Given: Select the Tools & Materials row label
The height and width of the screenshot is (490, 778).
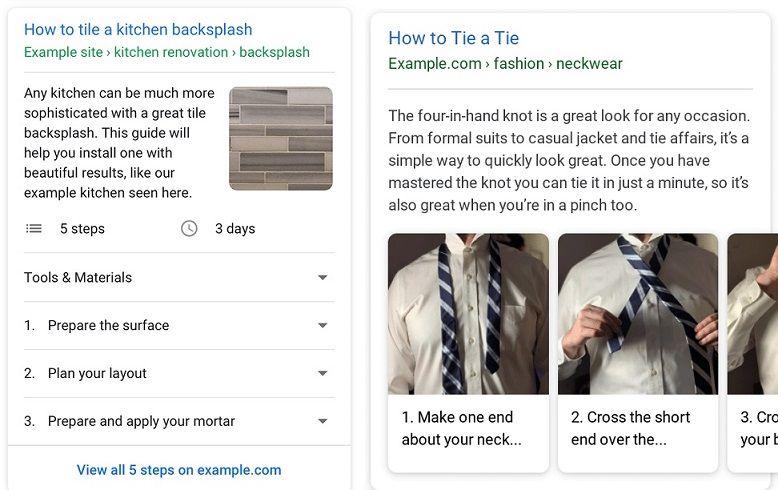Looking at the screenshot, I should [x=78, y=277].
